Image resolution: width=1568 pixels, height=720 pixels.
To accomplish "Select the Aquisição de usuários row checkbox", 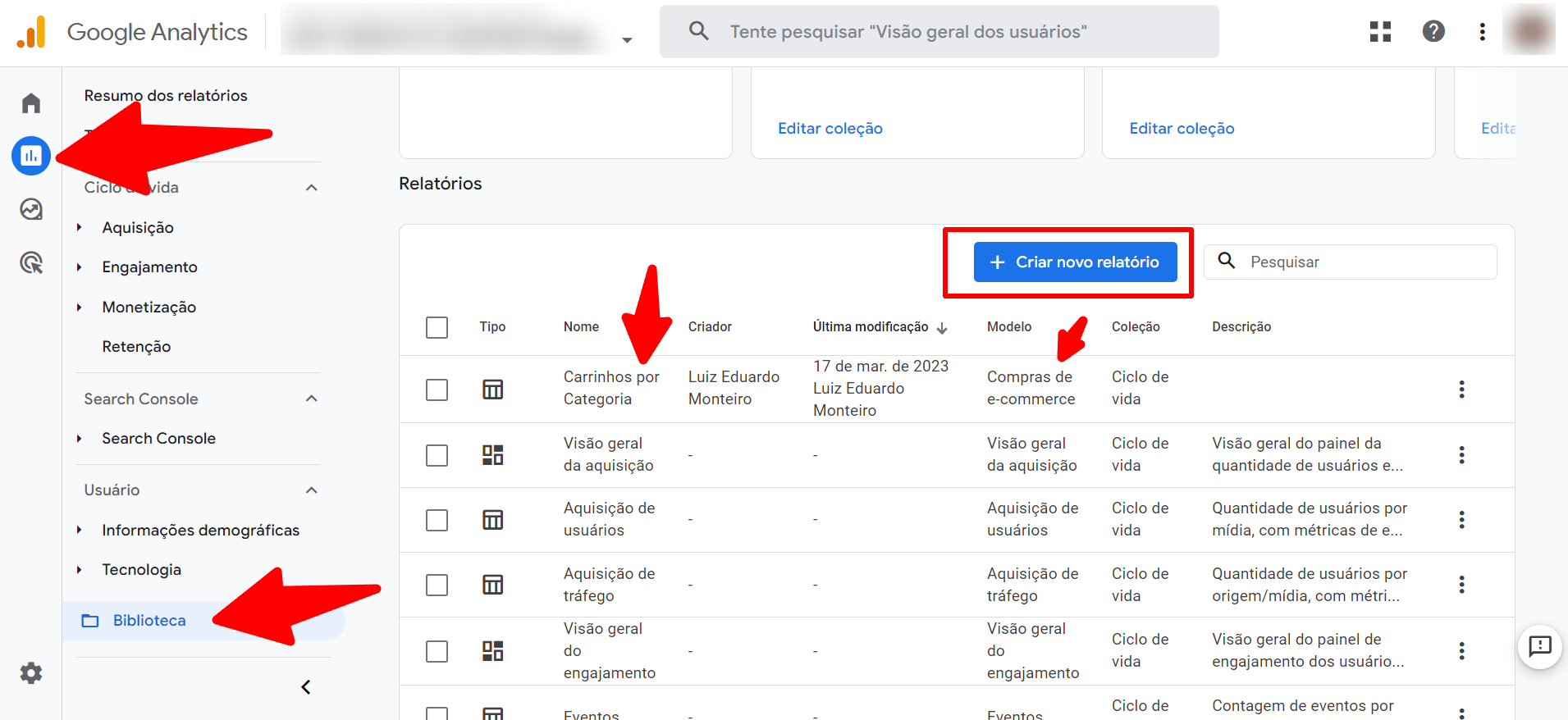I will pyautogui.click(x=437, y=520).
